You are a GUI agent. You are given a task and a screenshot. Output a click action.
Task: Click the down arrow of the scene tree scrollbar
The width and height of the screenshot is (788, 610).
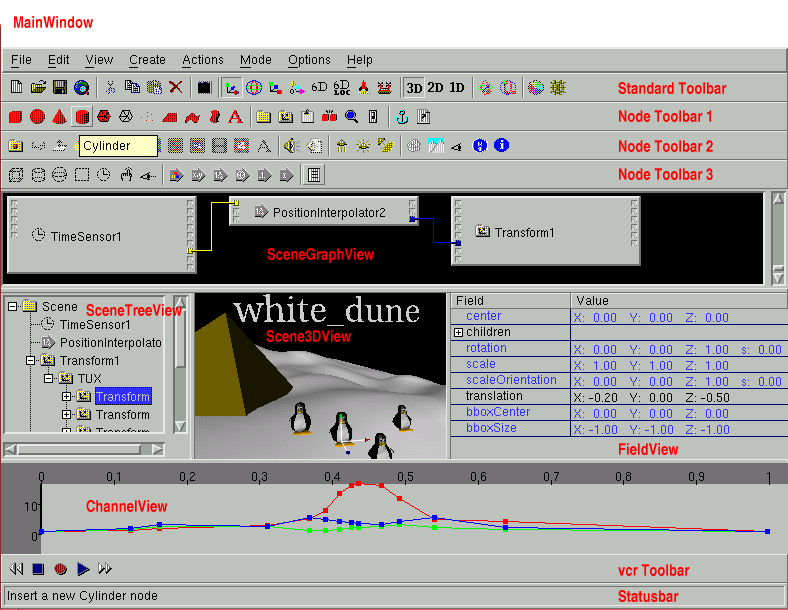pyautogui.click(x=180, y=427)
